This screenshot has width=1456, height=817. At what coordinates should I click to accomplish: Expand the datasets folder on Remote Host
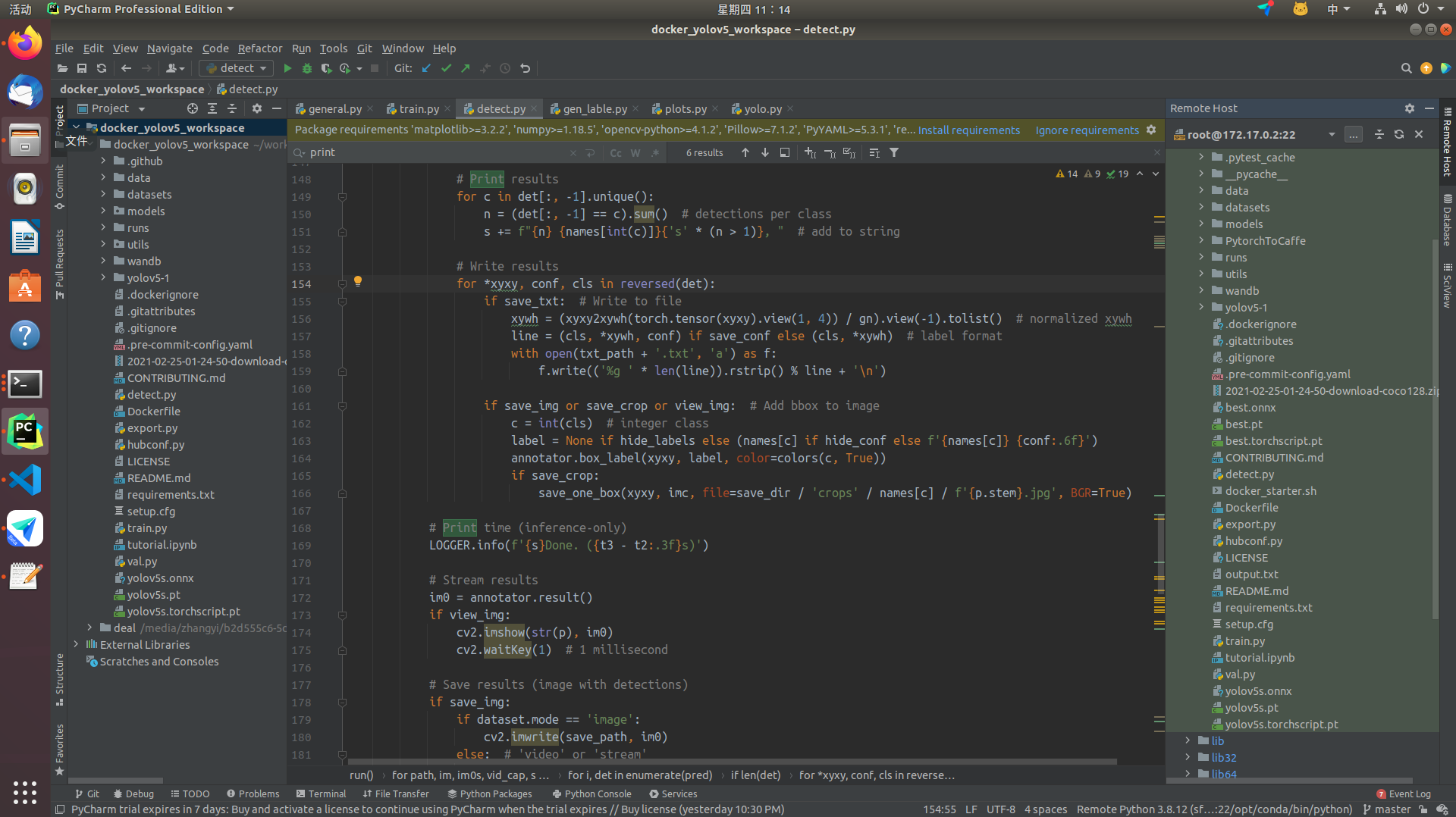click(1200, 207)
